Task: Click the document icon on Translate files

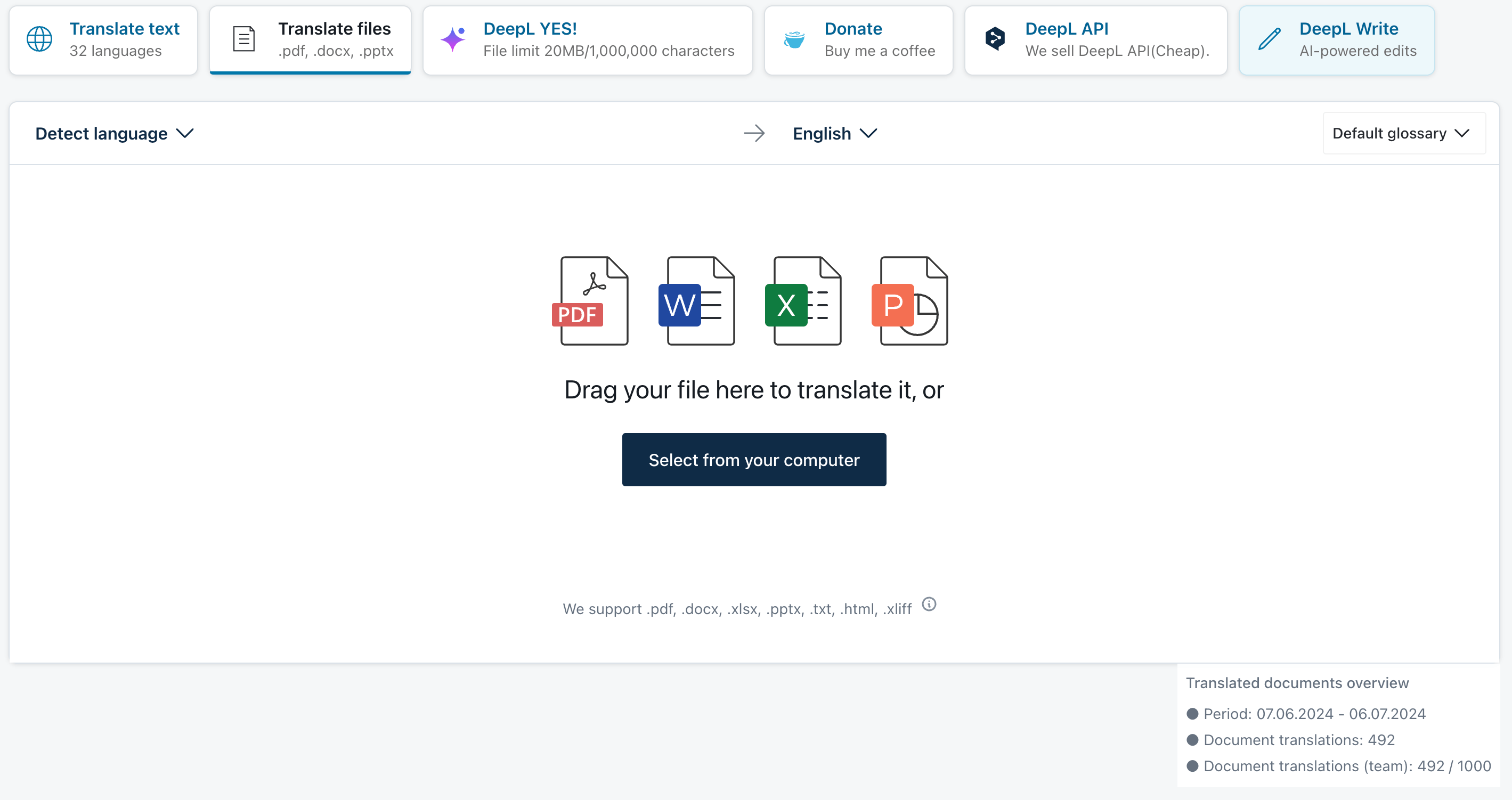Action: click(x=243, y=39)
